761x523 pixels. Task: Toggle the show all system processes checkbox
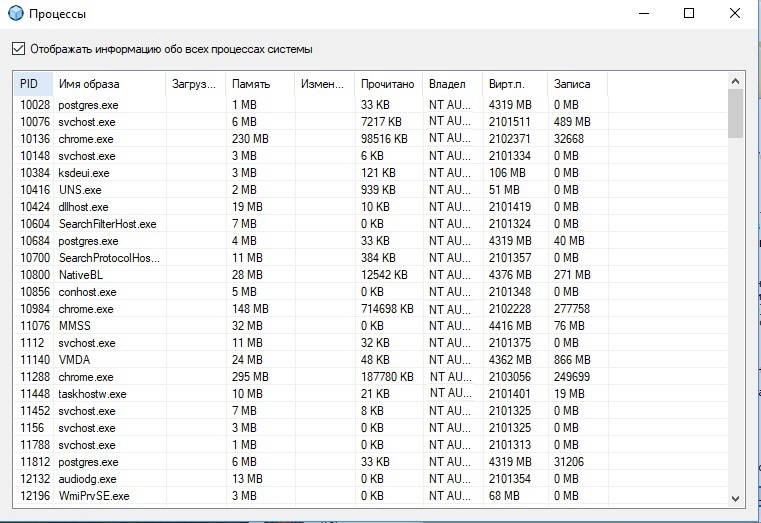click(18, 49)
